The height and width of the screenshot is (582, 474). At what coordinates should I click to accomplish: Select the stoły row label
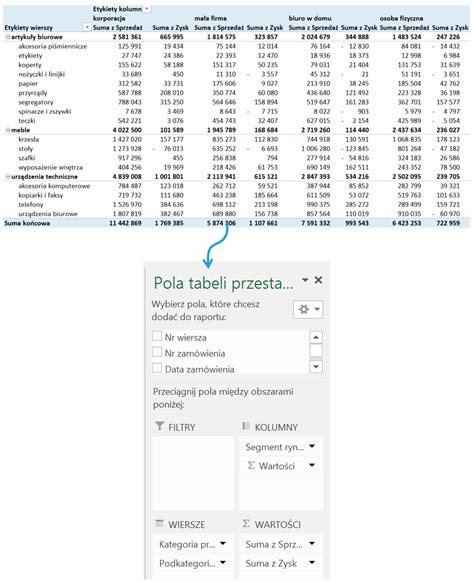coord(26,148)
